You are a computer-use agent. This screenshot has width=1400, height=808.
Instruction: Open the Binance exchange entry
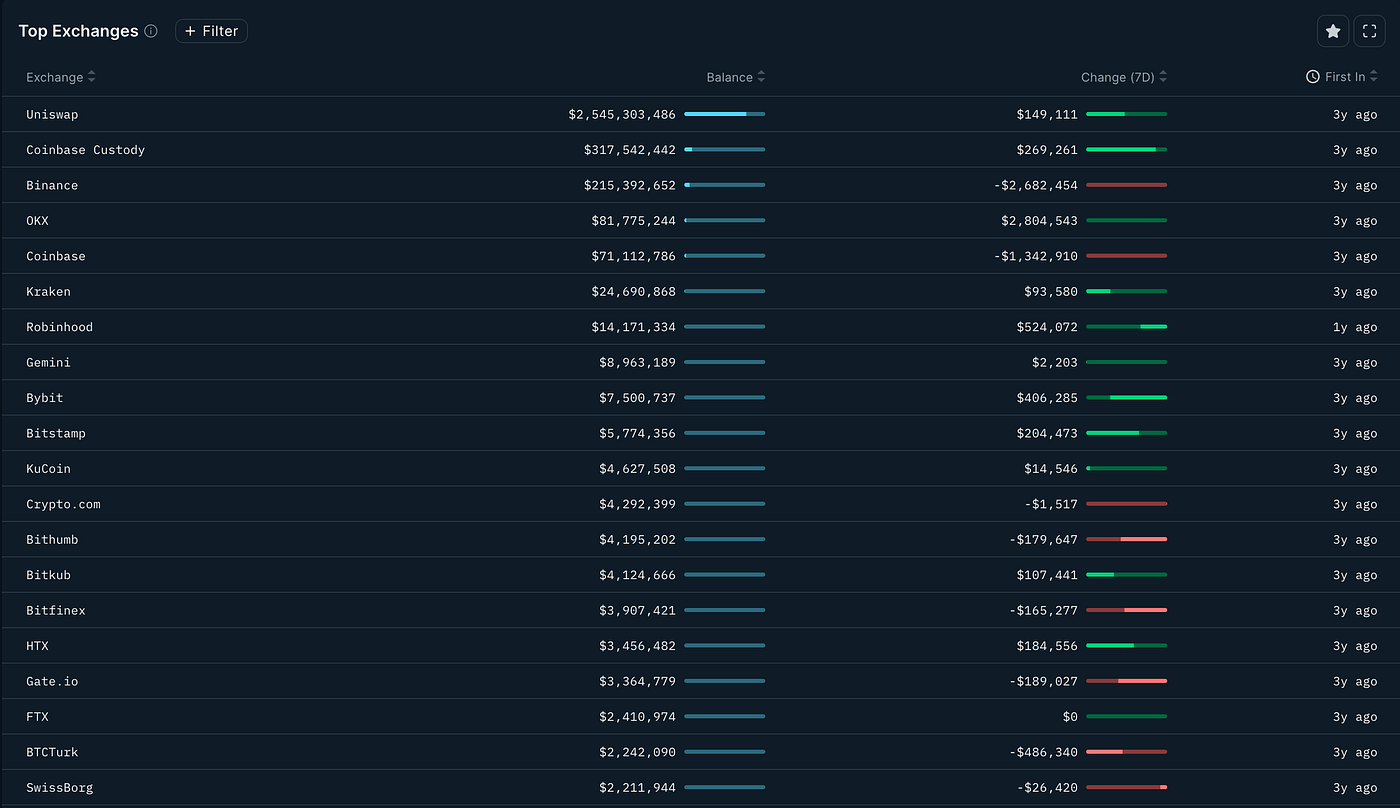pos(52,185)
